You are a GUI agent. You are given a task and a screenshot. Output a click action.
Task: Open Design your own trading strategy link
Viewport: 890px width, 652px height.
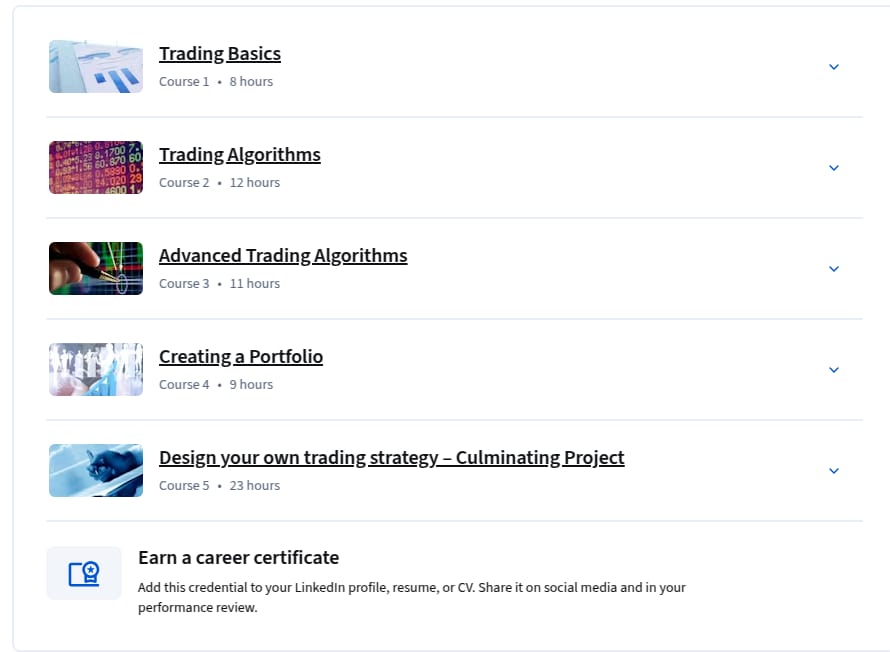pos(392,458)
